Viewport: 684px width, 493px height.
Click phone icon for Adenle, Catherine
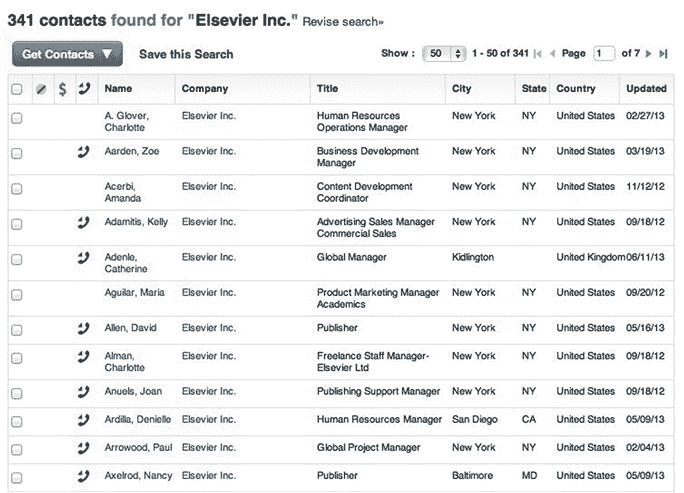pos(83,258)
